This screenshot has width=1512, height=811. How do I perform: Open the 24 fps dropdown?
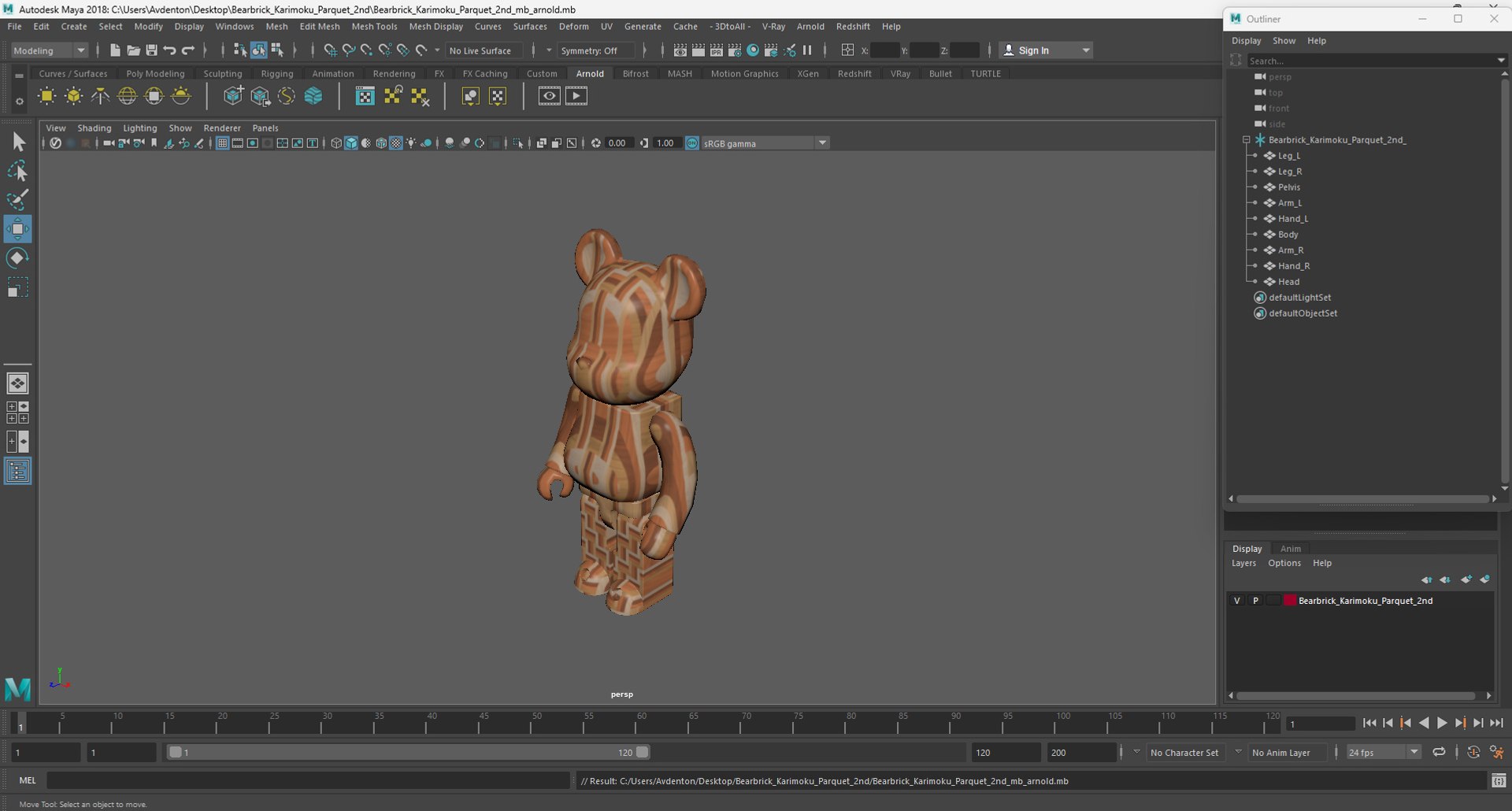(x=1384, y=753)
